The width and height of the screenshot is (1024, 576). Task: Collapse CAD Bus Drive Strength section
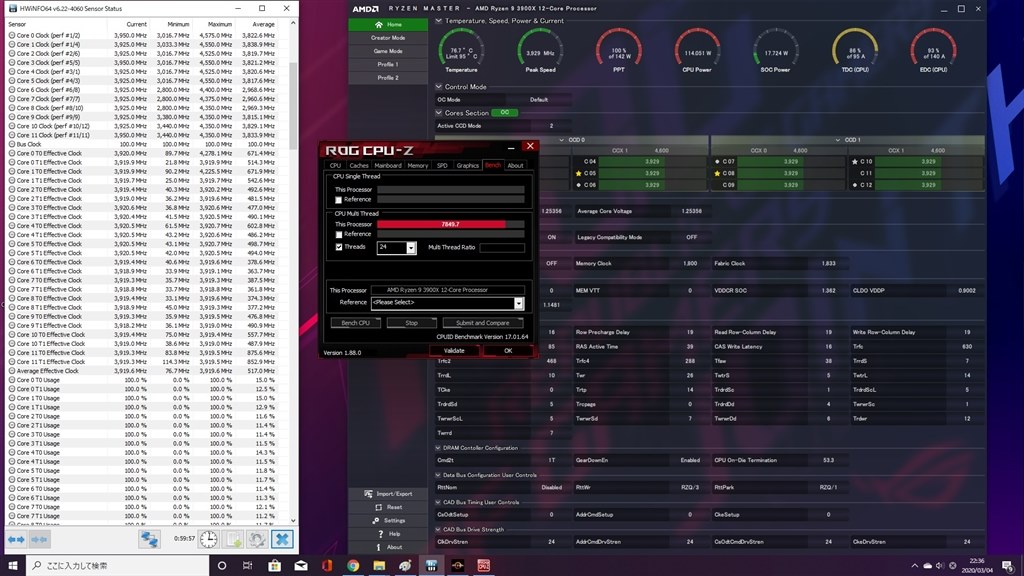click(x=438, y=530)
